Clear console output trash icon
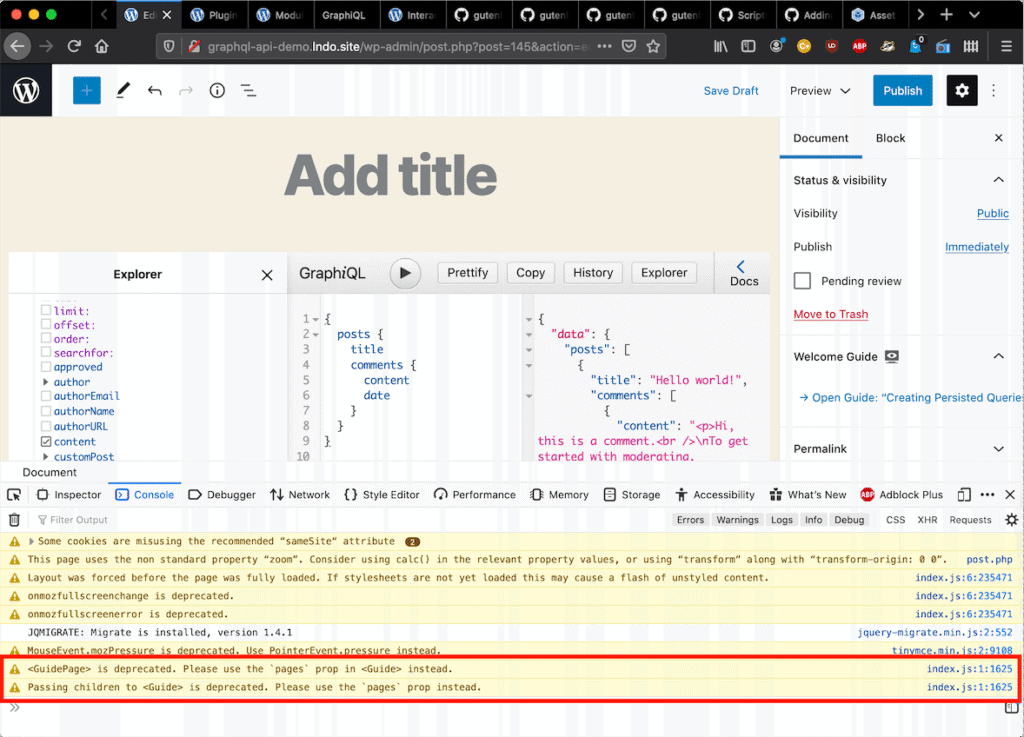The height and width of the screenshot is (737, 1024). [x=14, y=520]
